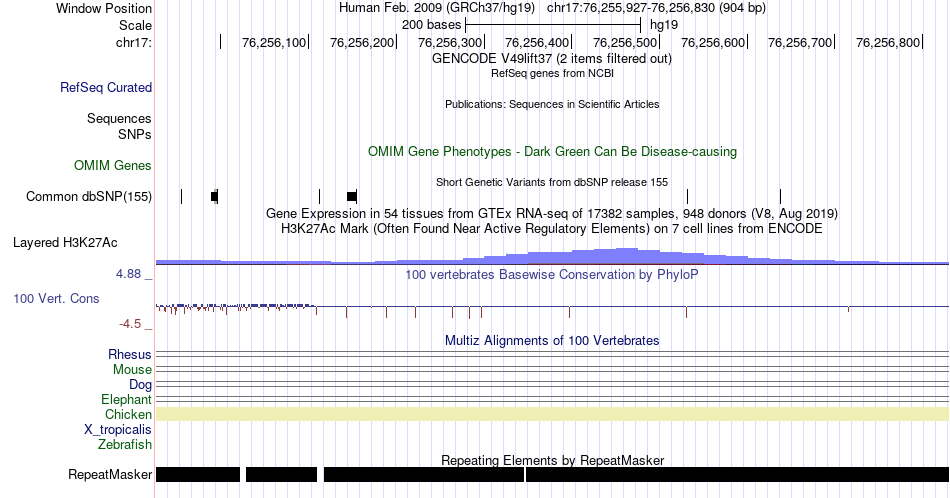Screen dimensions: 950x498
Task: Click thin dbSNP variant tick below 76,256,600 label
Action: pyautogui.click(x=688, y=196)
